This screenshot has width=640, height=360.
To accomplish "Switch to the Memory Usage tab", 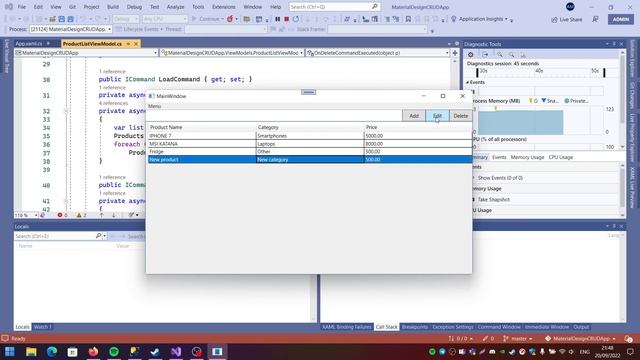I will (527, 157).
